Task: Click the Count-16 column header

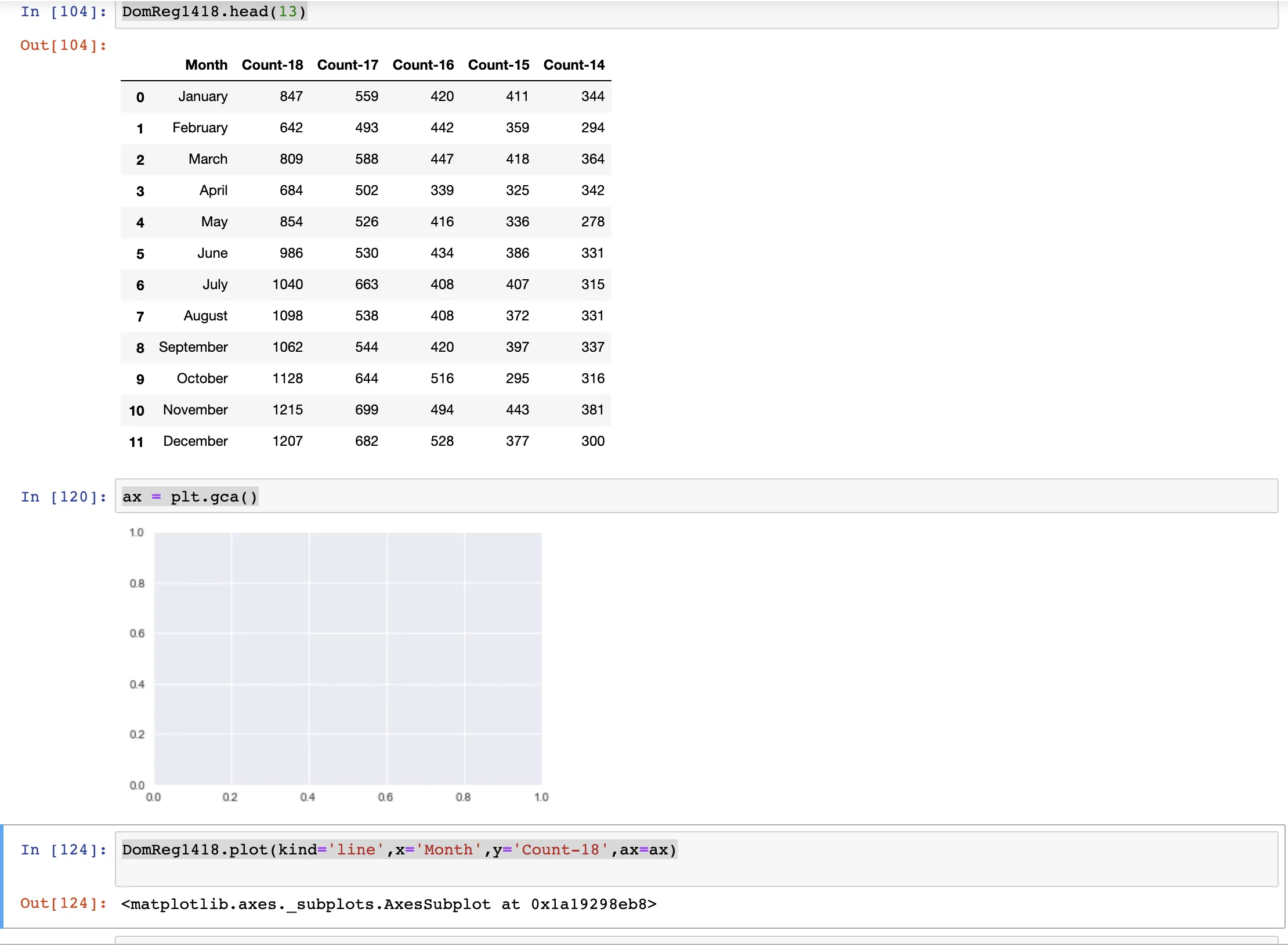Action: click(423, 65)
